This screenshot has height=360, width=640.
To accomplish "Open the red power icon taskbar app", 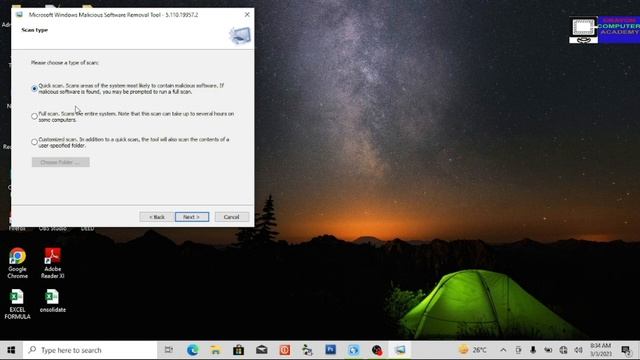I will 285,350.
